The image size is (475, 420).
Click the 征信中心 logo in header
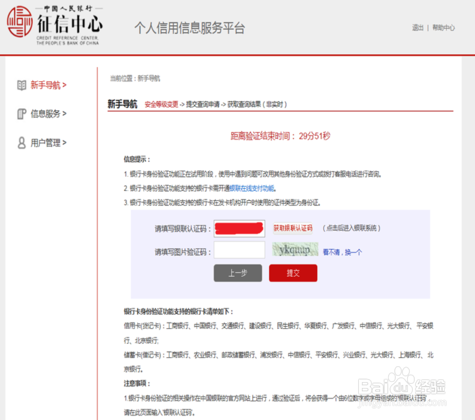pos(55,25)
